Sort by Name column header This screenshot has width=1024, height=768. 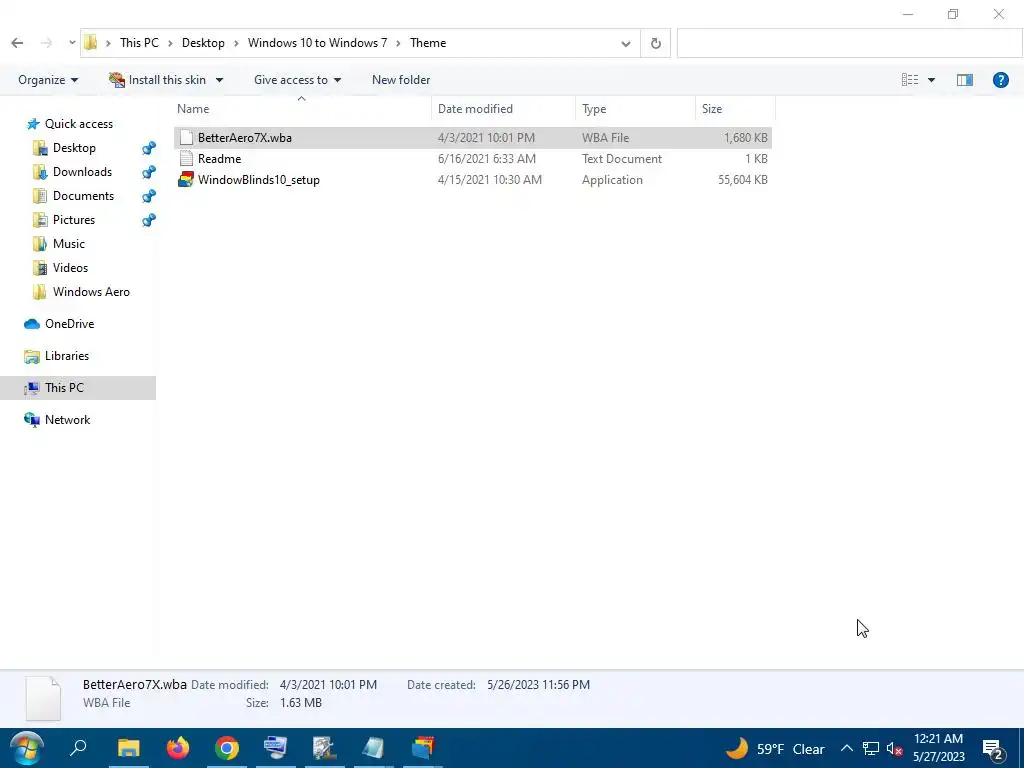pyautogui.click(x=302, y=109)
